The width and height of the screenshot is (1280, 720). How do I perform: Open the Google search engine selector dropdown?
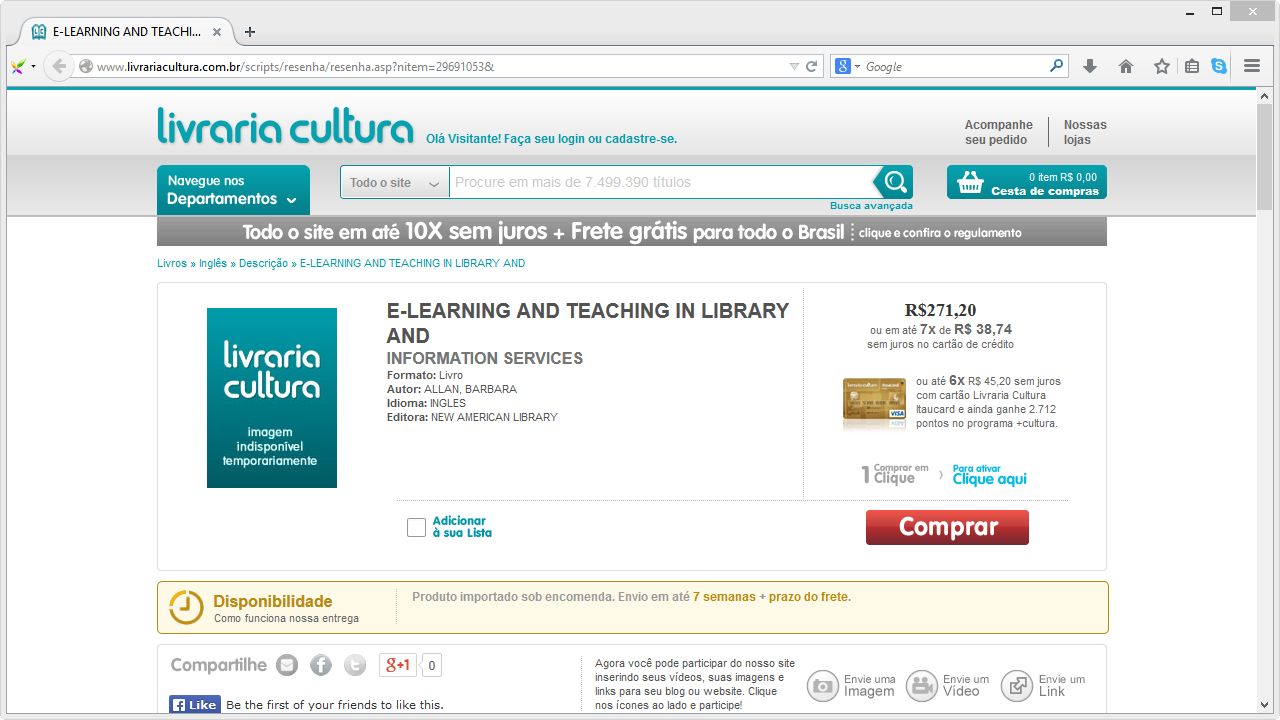(848, 67)
